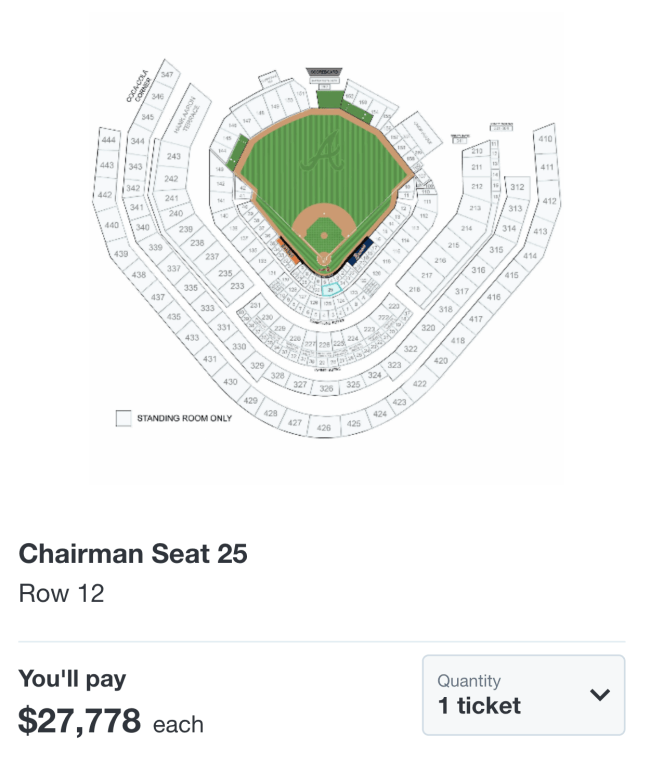Viewport: 650px width, 763px height.
Task: Choose section 410 in the upper deck
Action: coord(545,139)
